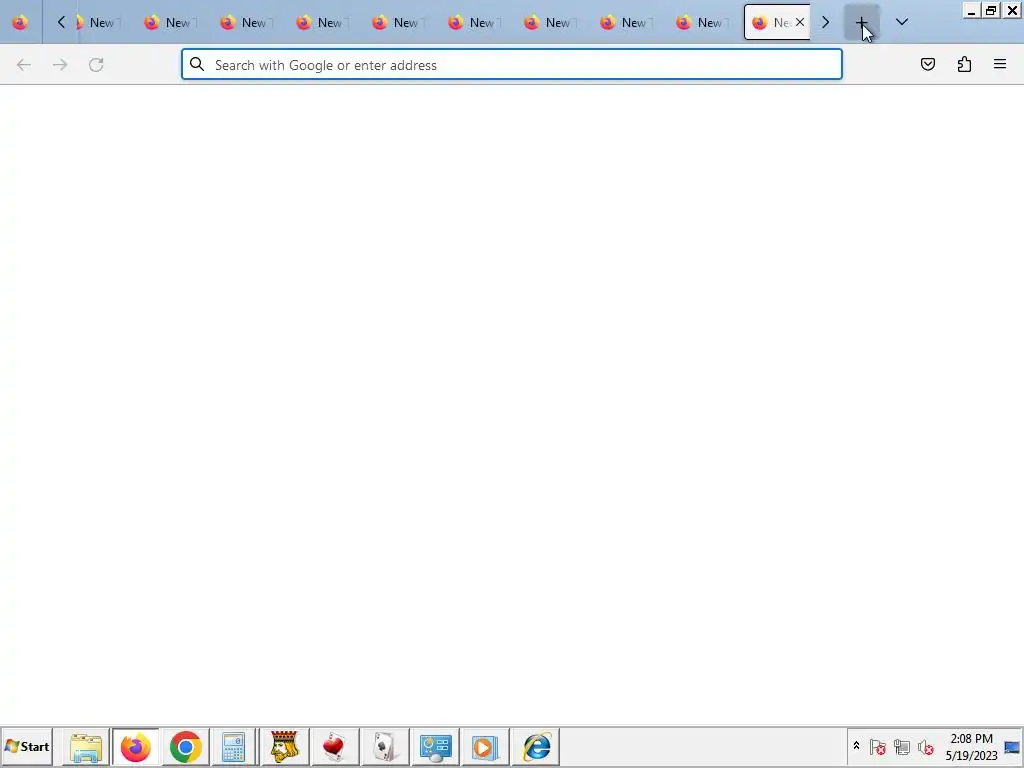The width and height of the screenshot is (1024, 768).
Task: Open the Windows Start menu
Action: coord(27,746)
